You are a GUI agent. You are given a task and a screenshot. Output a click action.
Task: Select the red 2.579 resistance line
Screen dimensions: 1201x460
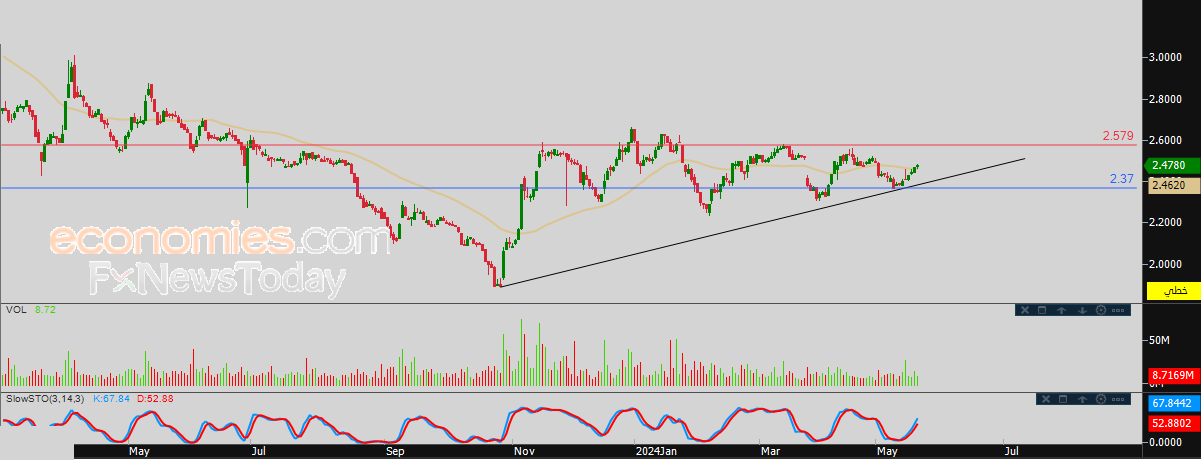tap(570, 145)
